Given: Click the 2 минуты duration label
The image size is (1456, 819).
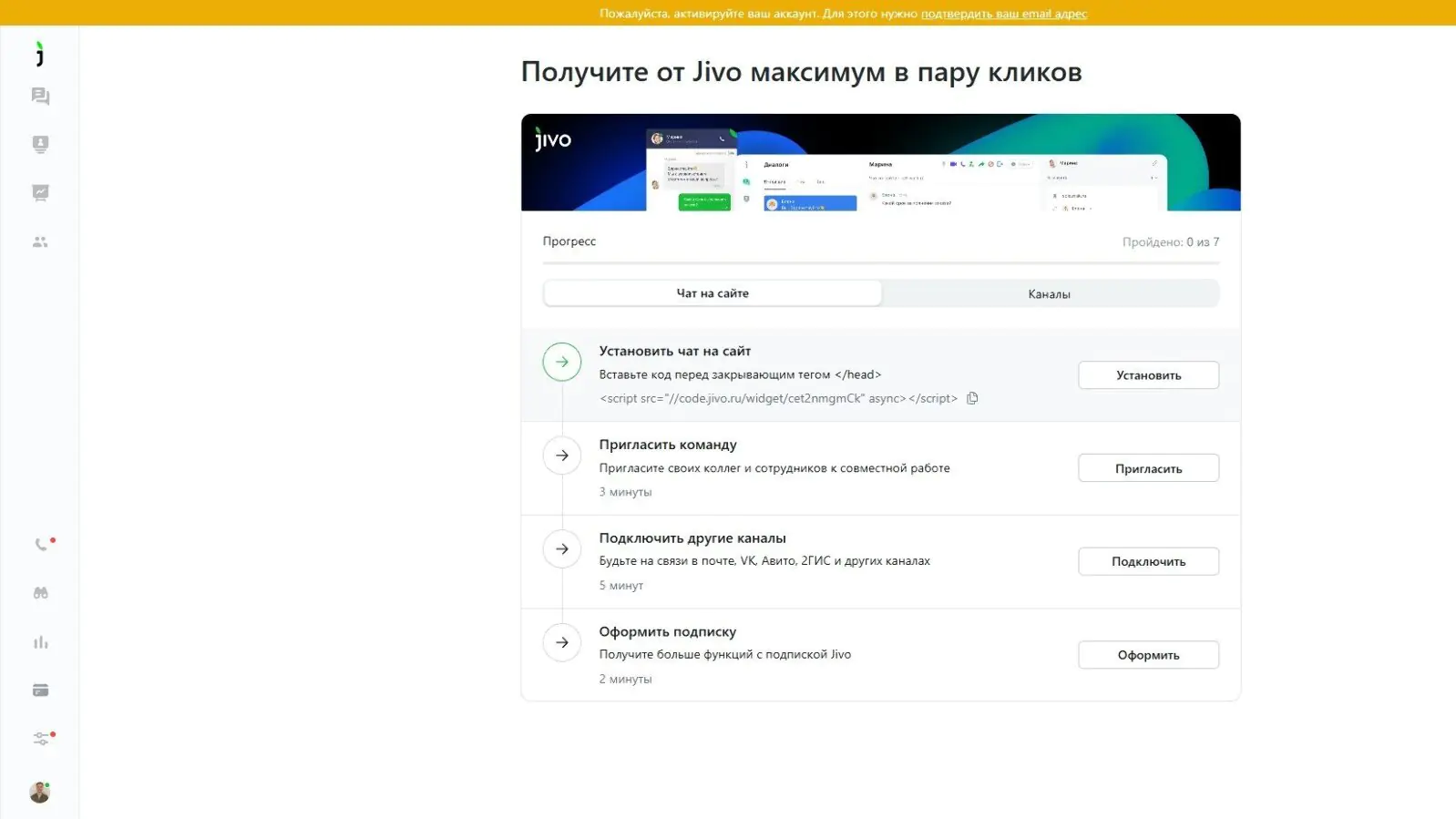Looking at the screenshot, I should point(625,679).
